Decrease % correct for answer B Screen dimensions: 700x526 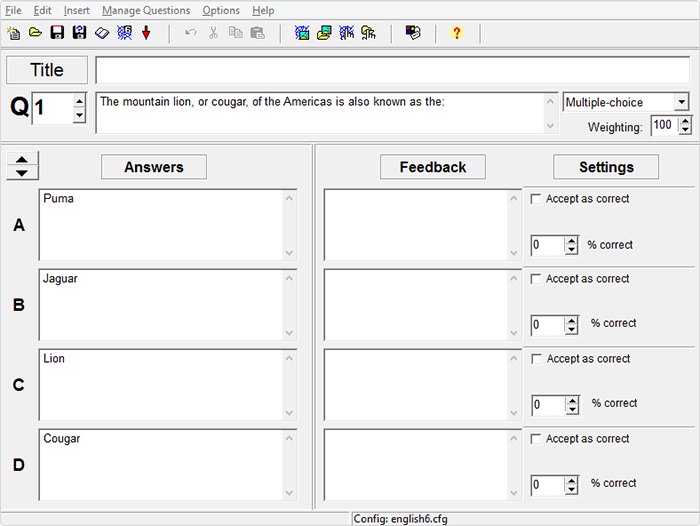(571, 330)
